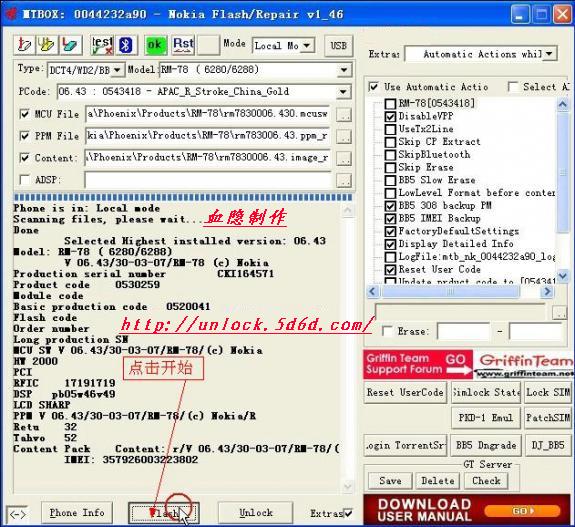
Task: Open Griffin Team Support Forum banner
Action: 418,364
